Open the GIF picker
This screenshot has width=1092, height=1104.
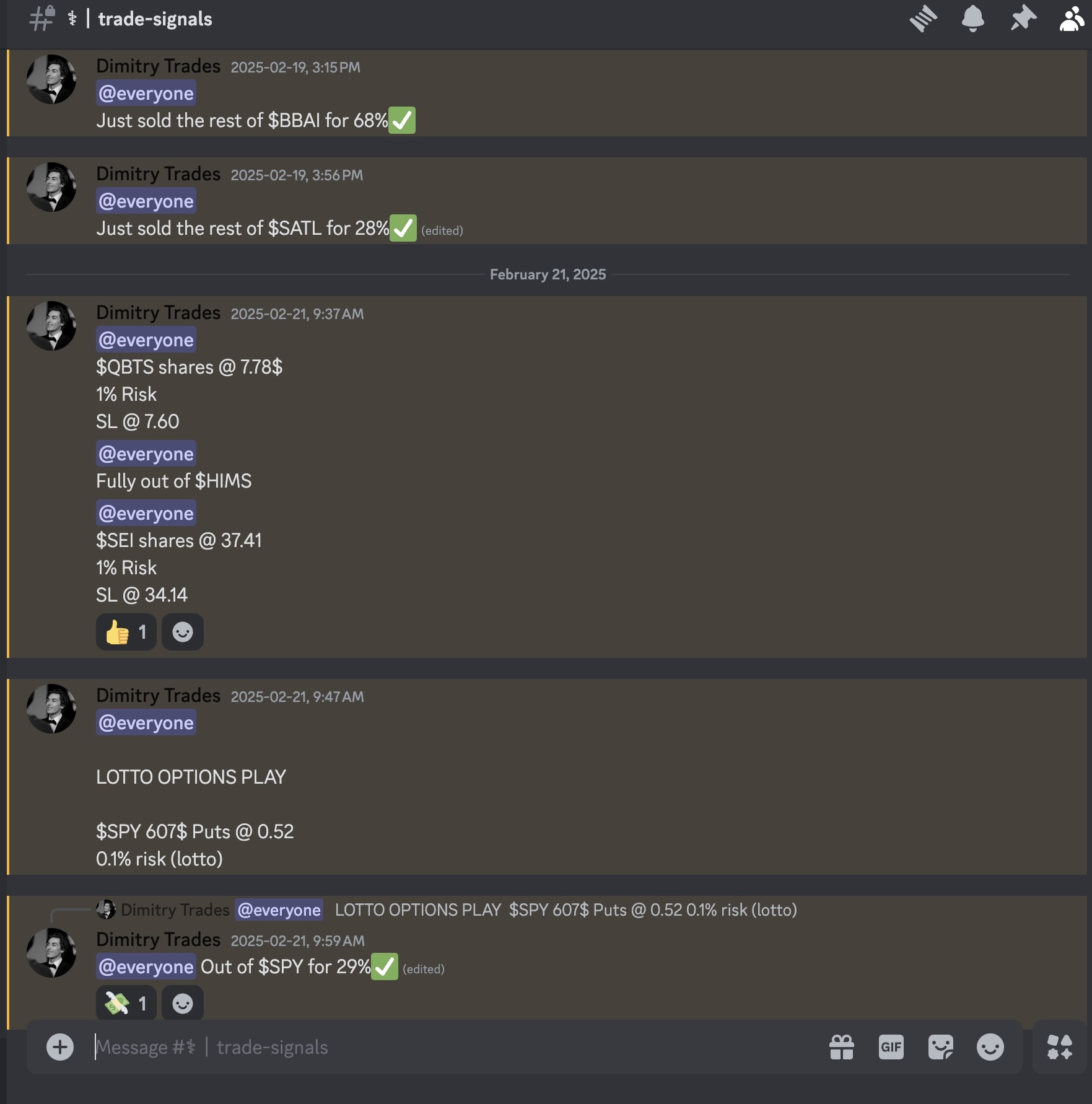click(x=891, y=1047)
